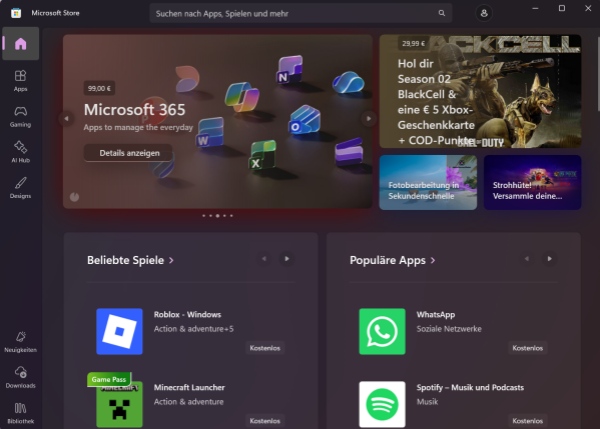
Task: Go to the Gaming section
Action: (21, 117)
